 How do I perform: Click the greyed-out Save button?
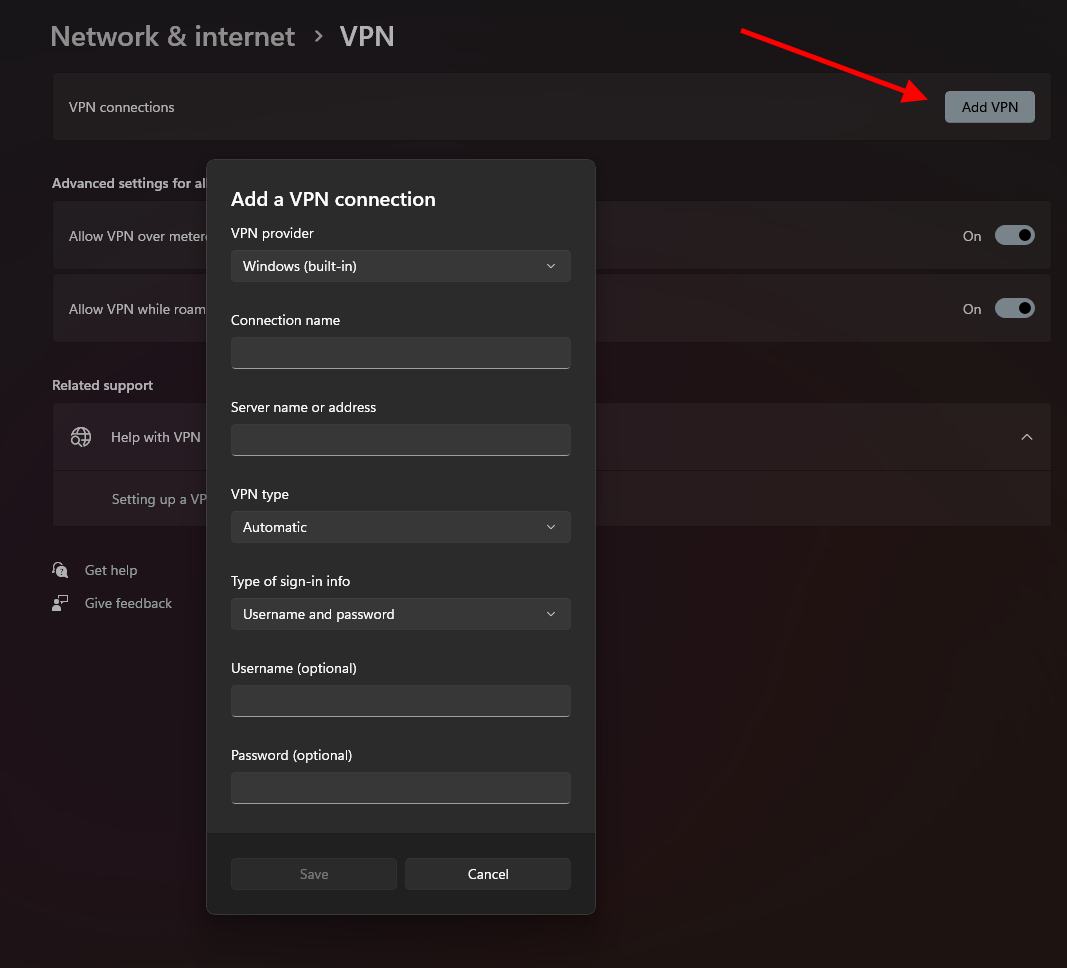[x=314, y=874]
